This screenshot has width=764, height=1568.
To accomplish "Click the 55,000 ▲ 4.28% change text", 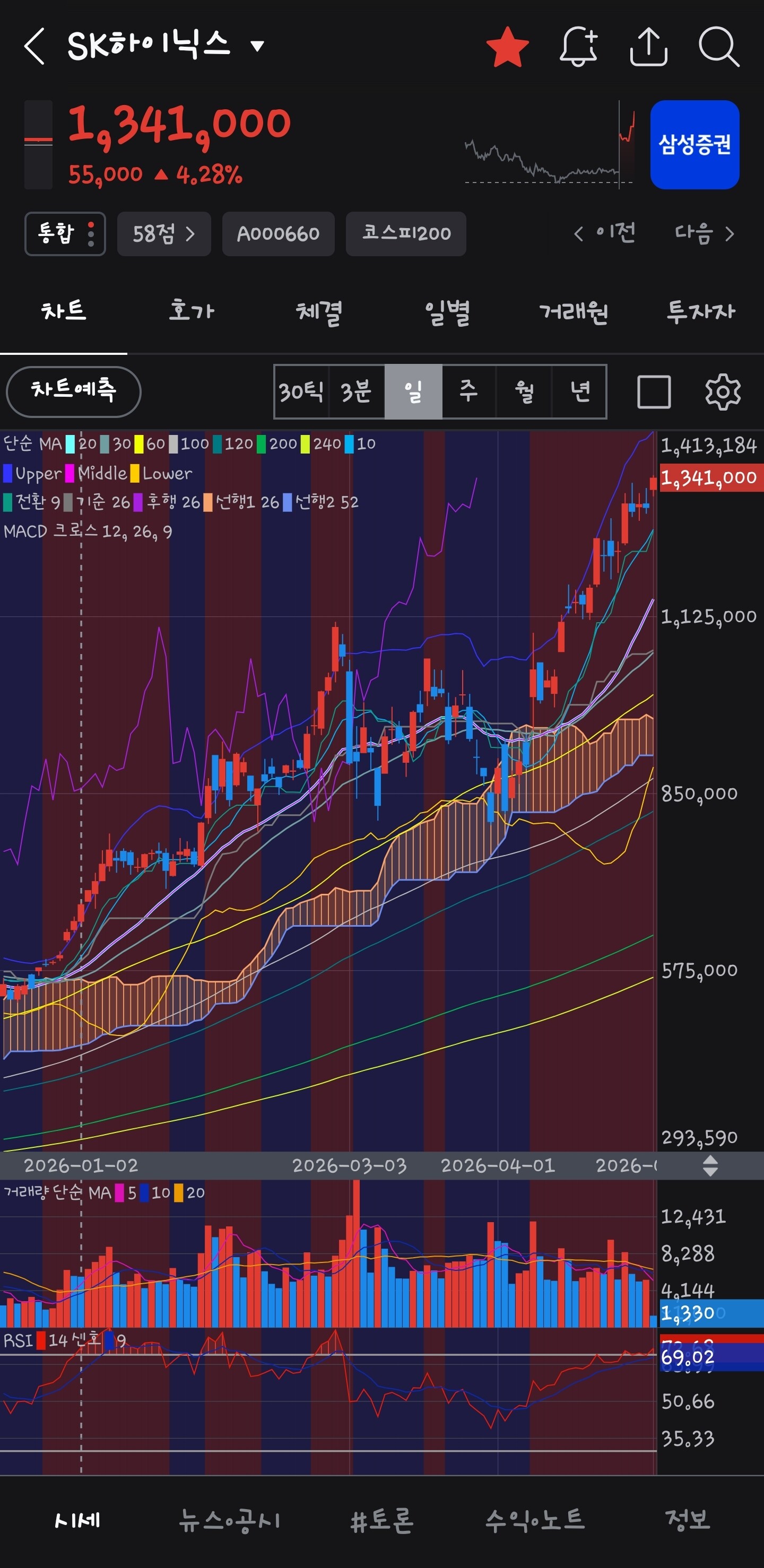I will (155, 175).
